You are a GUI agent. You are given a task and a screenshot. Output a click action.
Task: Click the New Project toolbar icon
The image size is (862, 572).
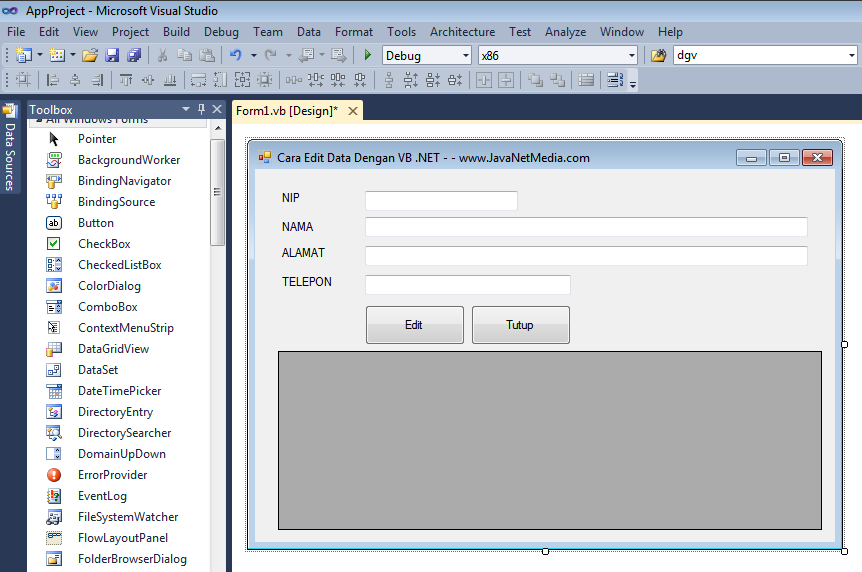click(24, 55)
